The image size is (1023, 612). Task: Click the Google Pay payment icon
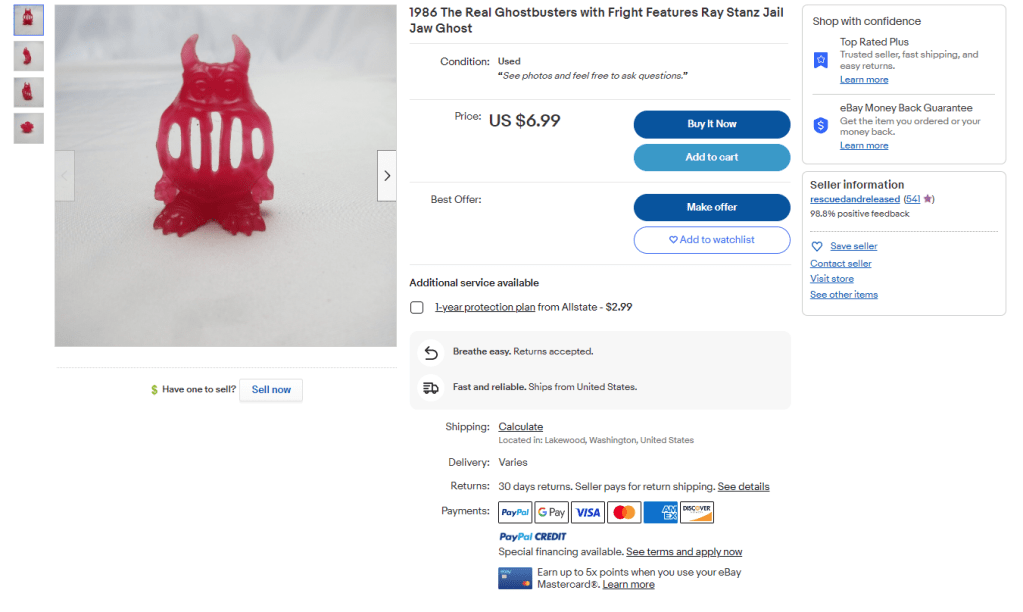(551, 513)
